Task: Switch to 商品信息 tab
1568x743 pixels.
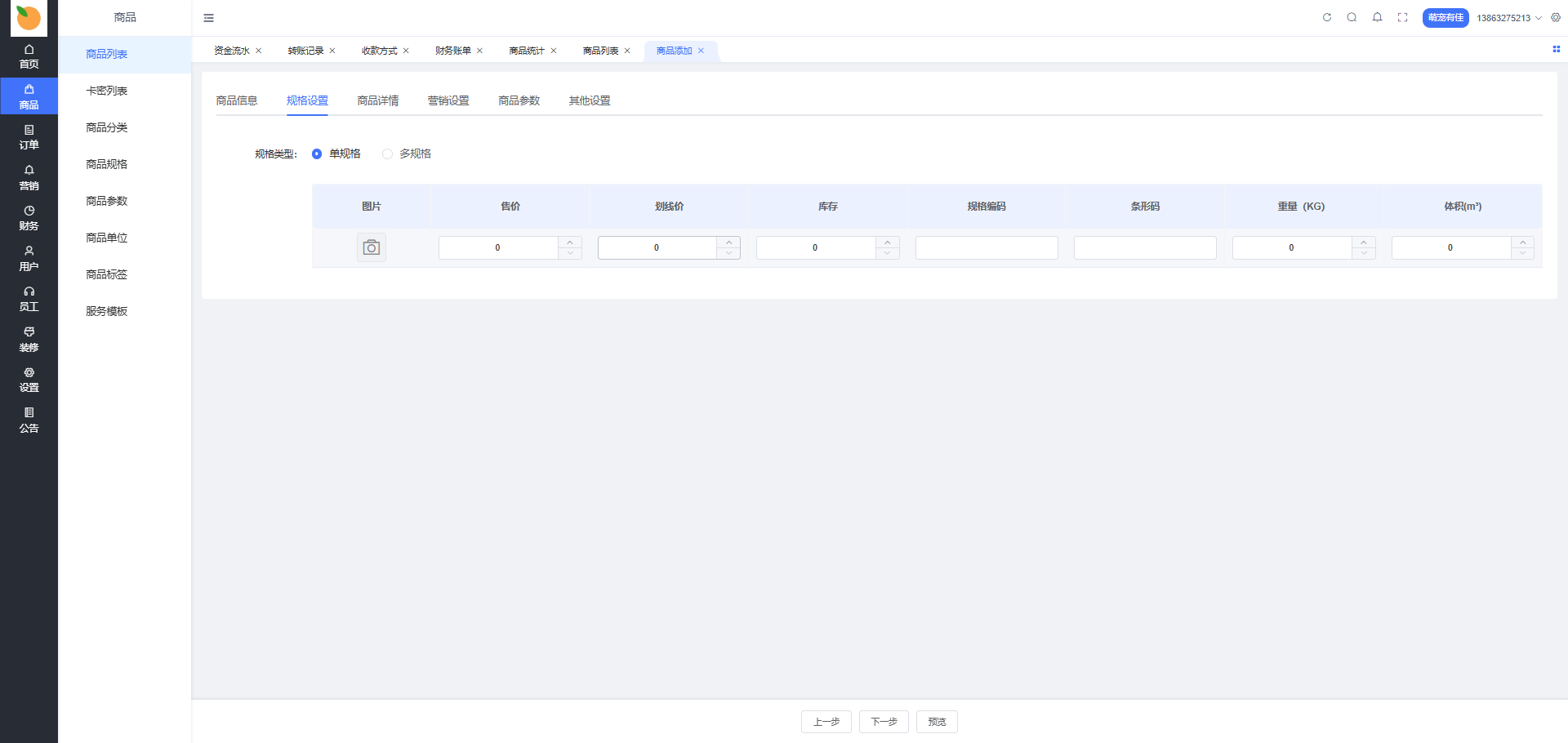Action: point(237,100)
